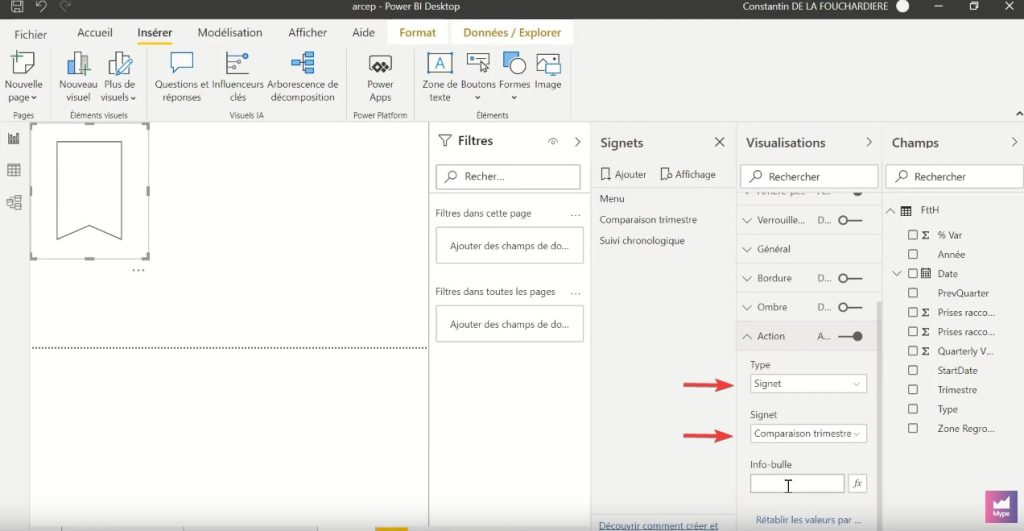Open the Signet dropdown Comparaison trimestre

click(x=808, y=434)
